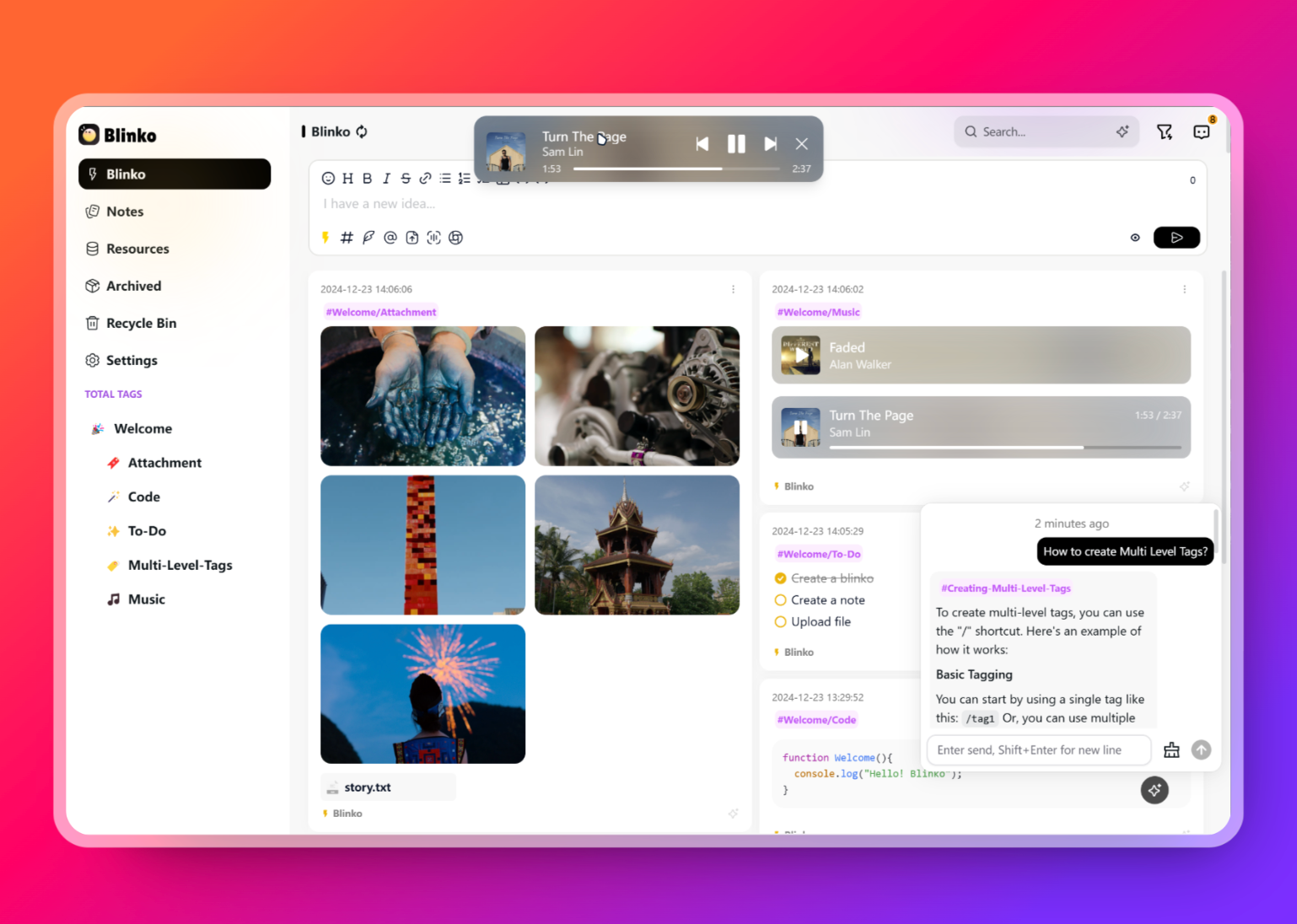1297x924 pixels.
Task: Open Resources in the sidebar
Action: pos(137,249)
